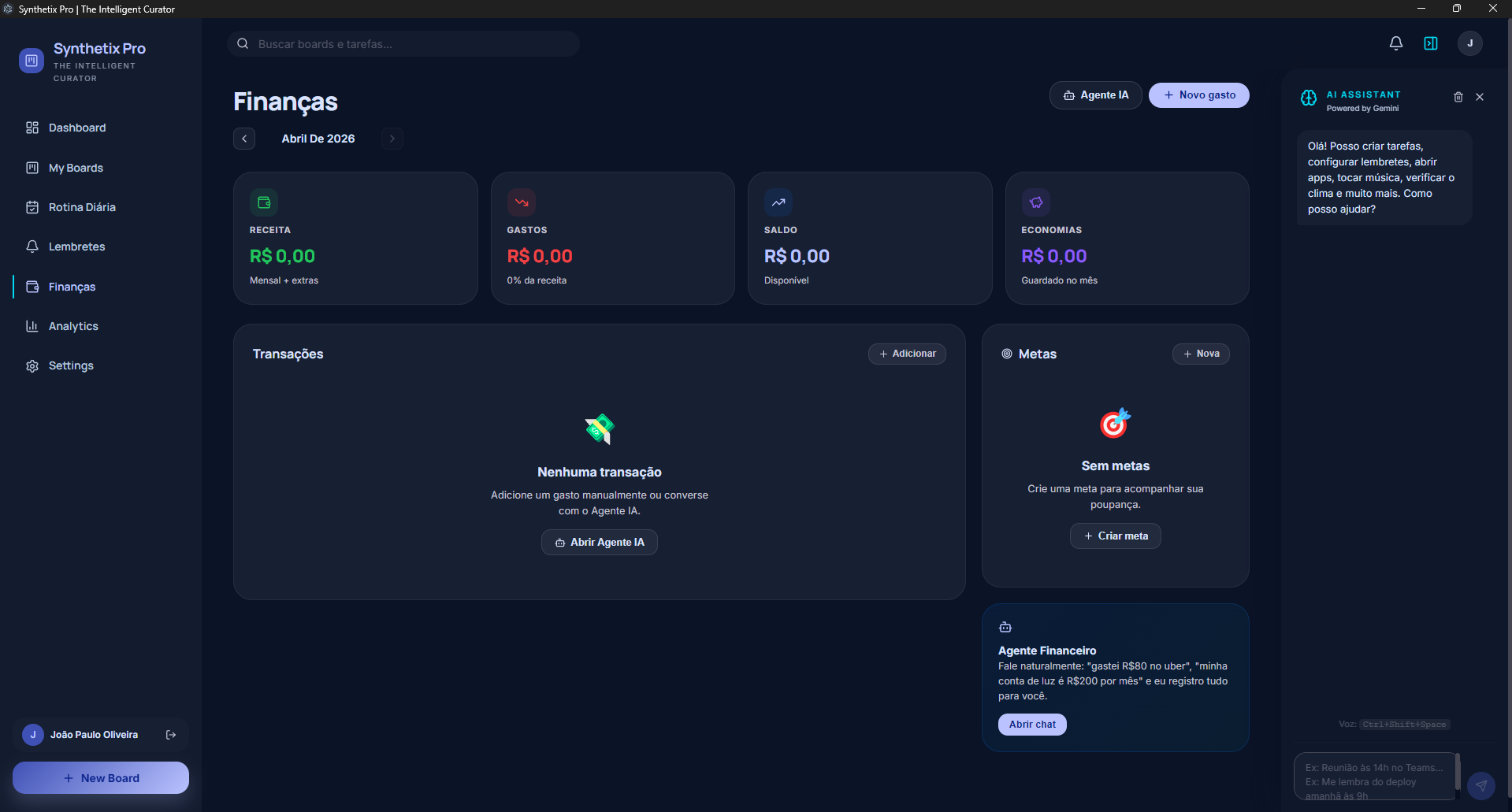Click the Abrir Agente IA button
The width and height of the screenshot is (1512, 812).
click(x=600, y=543)
